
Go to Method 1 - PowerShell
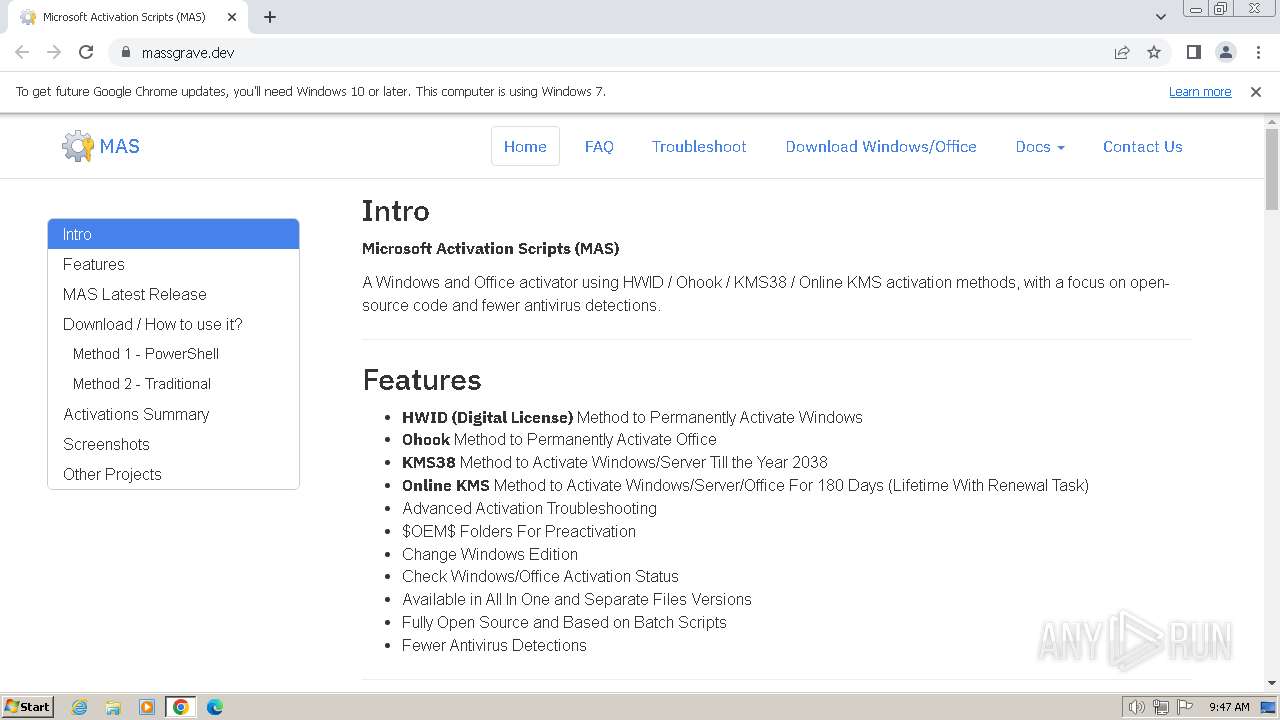[173, 354]
